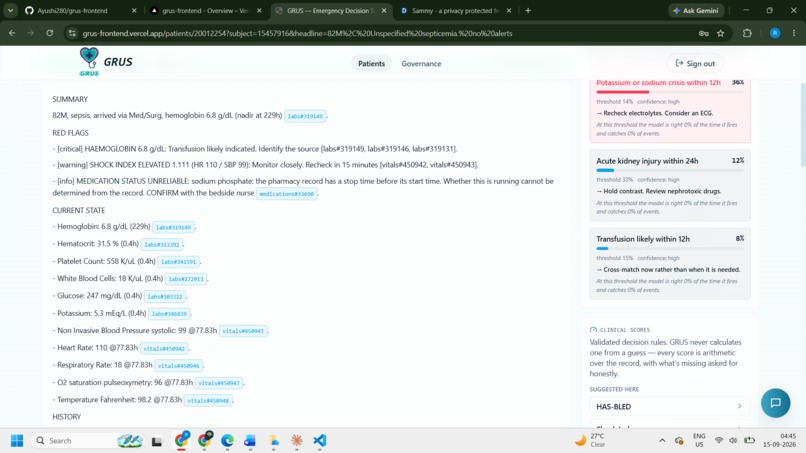Click the HAS-BLED row chevron arrow
The height and width of the screenshot is (453, 806).
pos(739,406)
